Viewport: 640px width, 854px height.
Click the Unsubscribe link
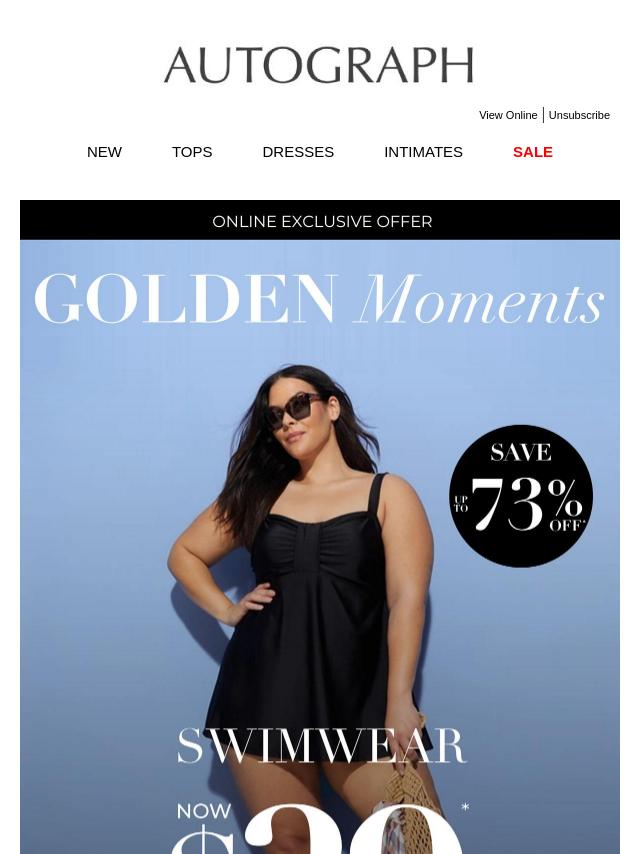coord(579,115)
